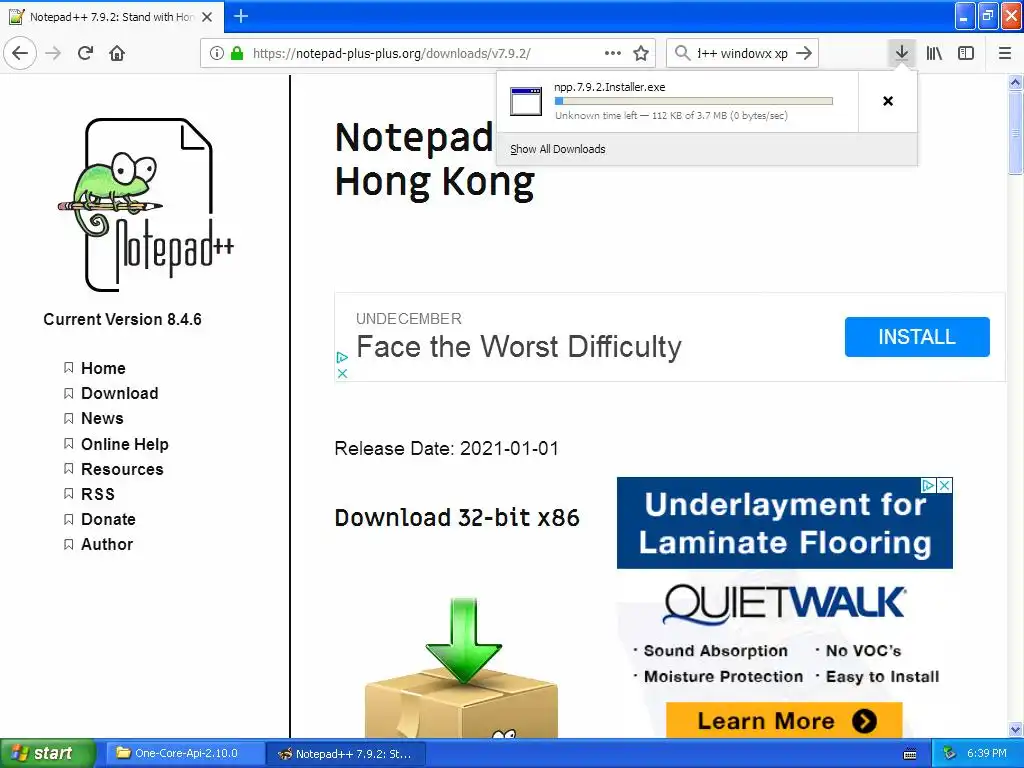Click the Current Version 8.4.6 text
Image resolution: width=1024 pixels, height=768 pixels.
(123, 319)
